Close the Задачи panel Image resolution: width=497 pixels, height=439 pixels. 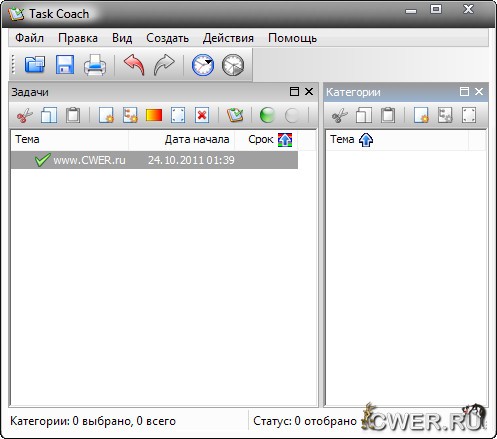(x=309, y=92)
